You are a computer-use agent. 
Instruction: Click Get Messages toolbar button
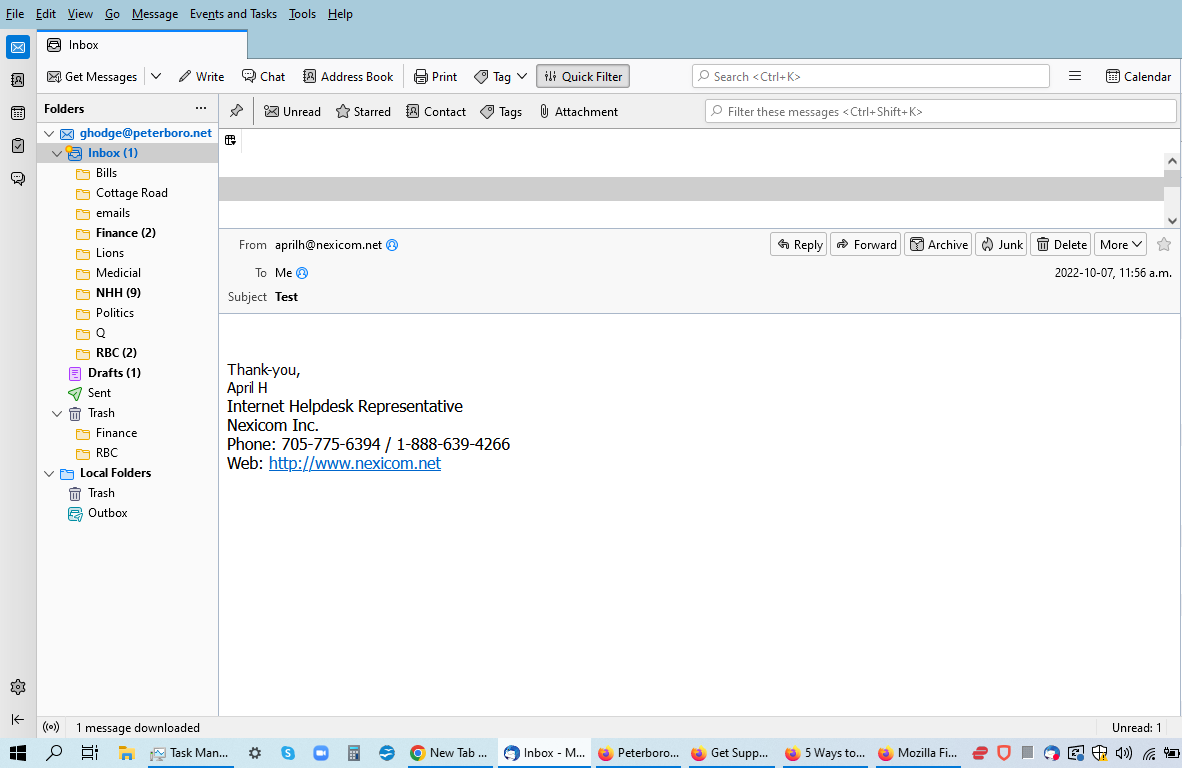(92, 76)
